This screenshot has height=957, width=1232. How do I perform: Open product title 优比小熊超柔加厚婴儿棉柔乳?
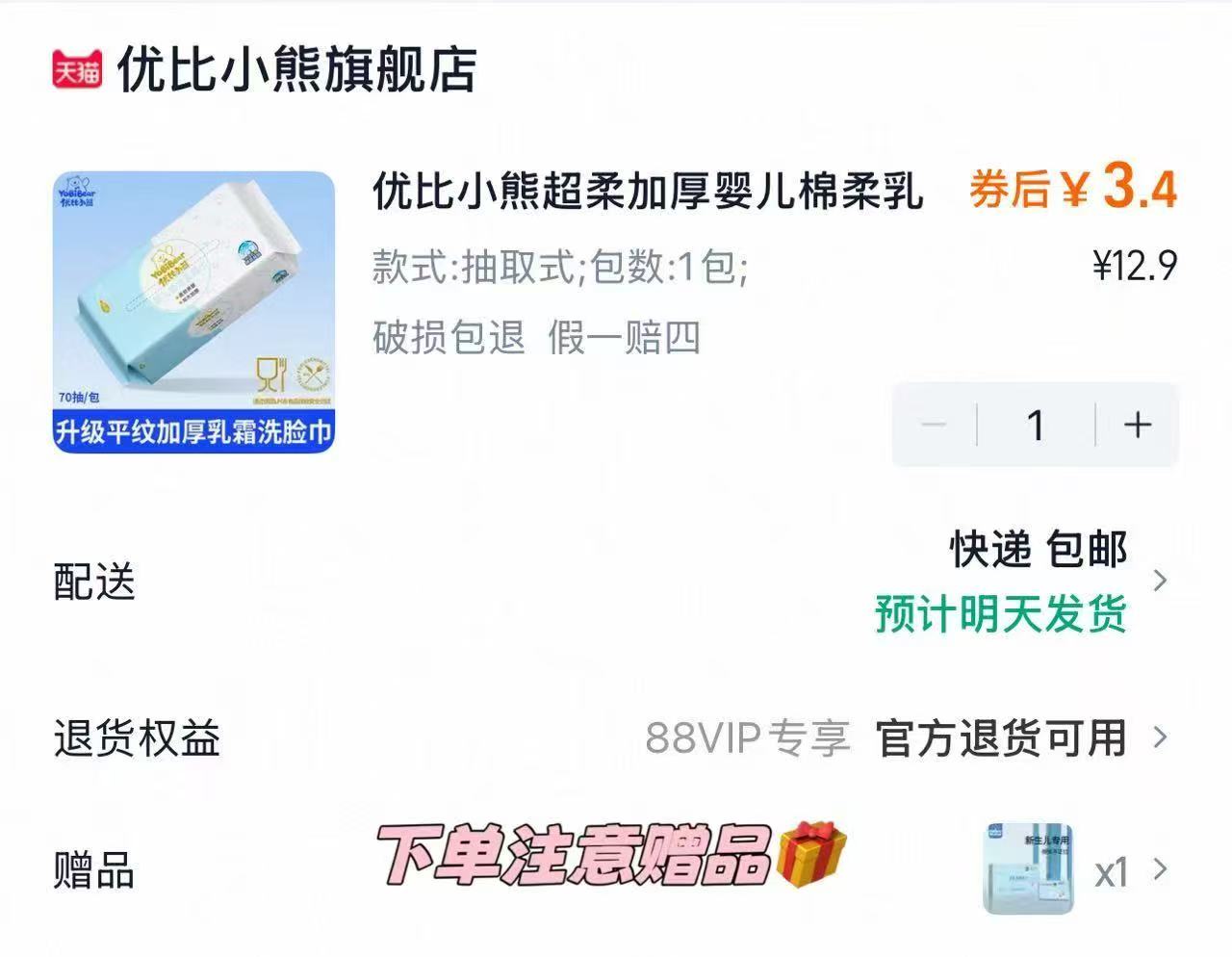click(x=648, y=190)
